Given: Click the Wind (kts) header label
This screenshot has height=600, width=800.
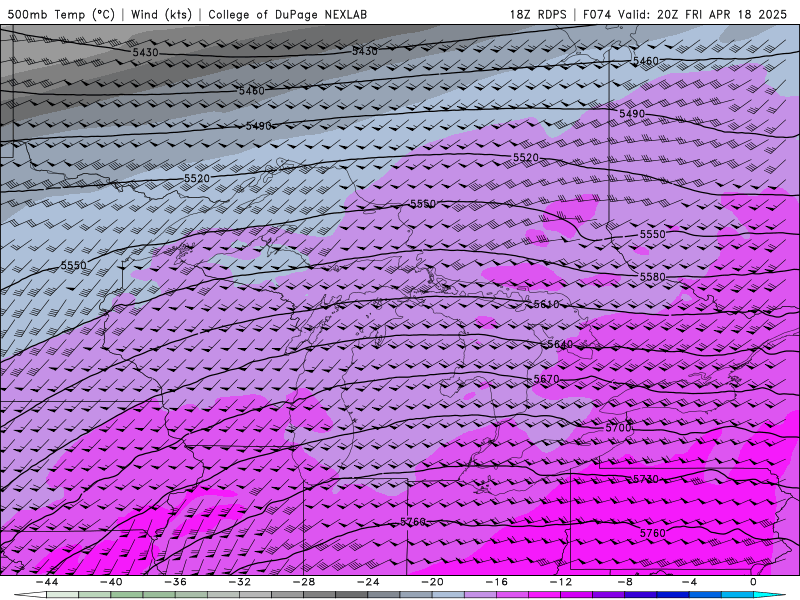Looking at the screenshot, I should click(161, 14).
